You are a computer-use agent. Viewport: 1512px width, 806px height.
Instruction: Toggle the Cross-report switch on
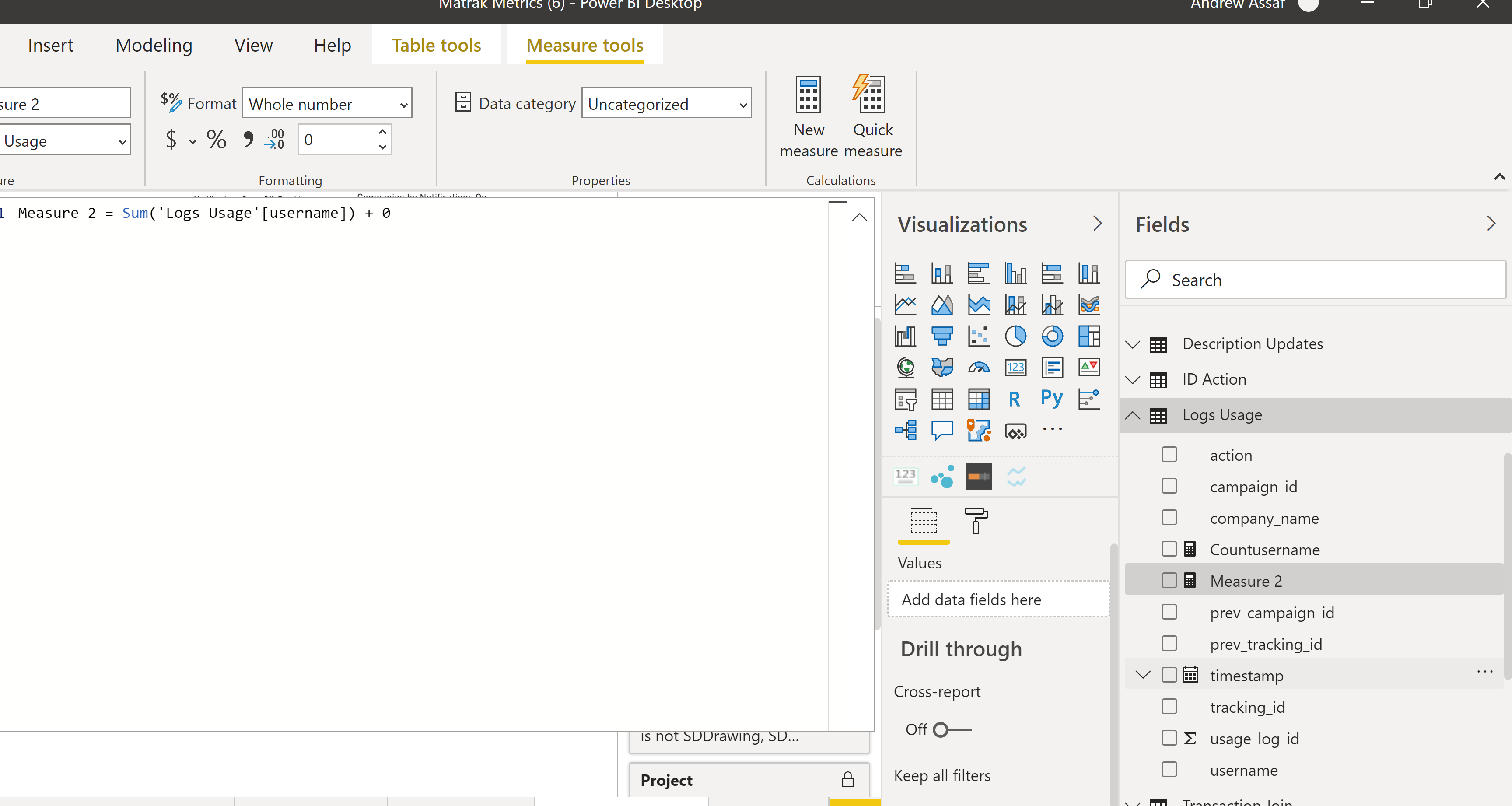point(952,730)
